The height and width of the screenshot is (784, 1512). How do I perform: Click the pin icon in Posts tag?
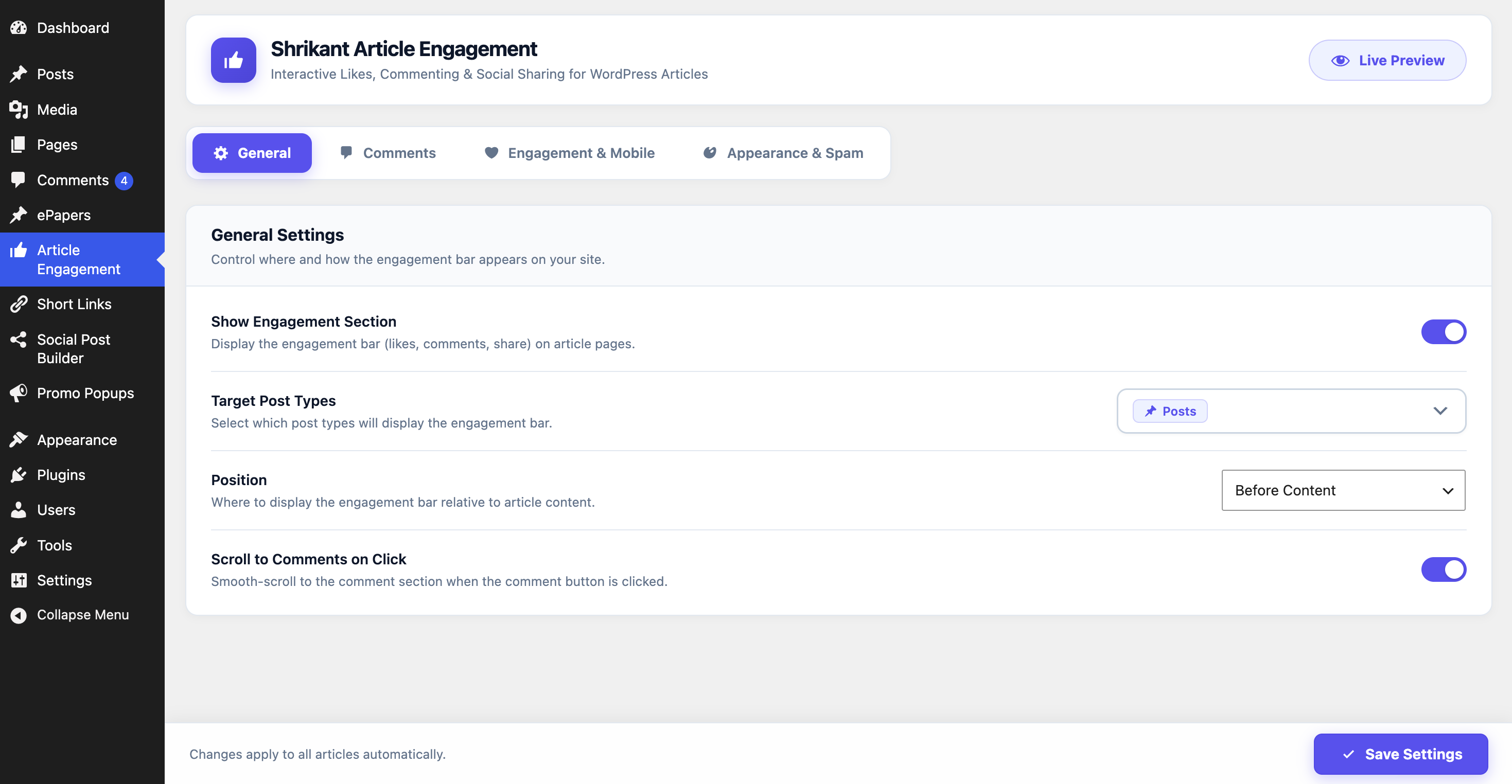pos(1150,411)
